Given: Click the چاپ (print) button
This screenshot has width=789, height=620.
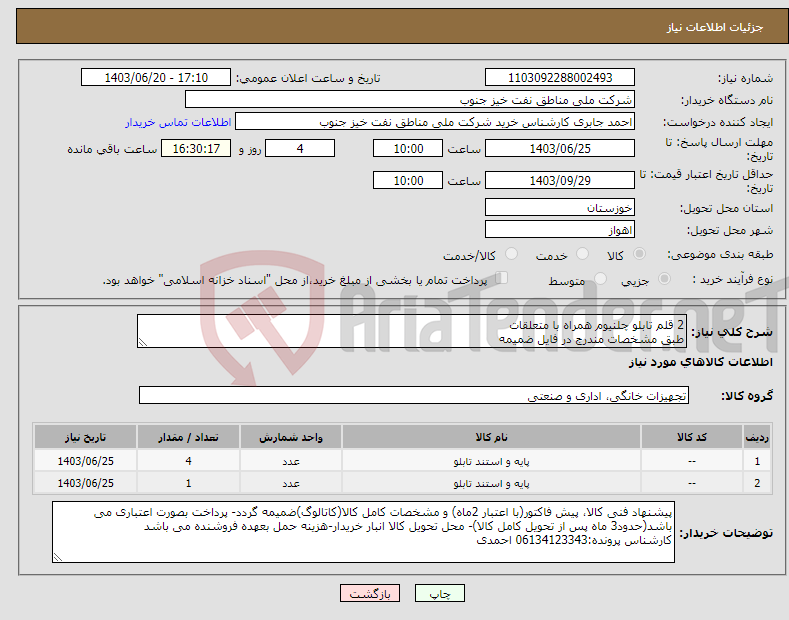Looking at the screenshot, I should pyautogui.click(x=439, y=593).
